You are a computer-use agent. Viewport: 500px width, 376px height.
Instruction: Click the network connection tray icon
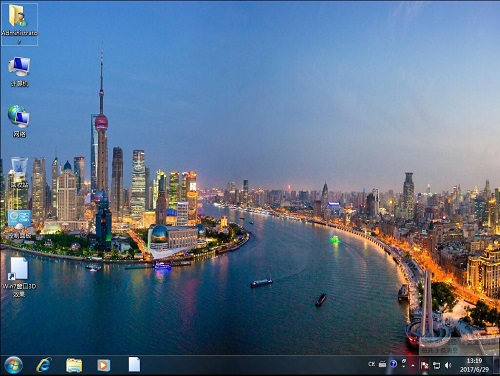click(436, 366)
